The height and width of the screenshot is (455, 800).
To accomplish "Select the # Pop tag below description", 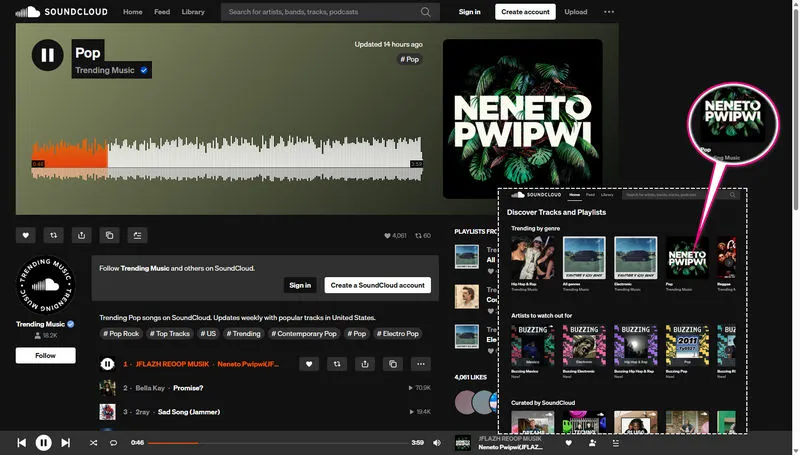I will 357,334.
